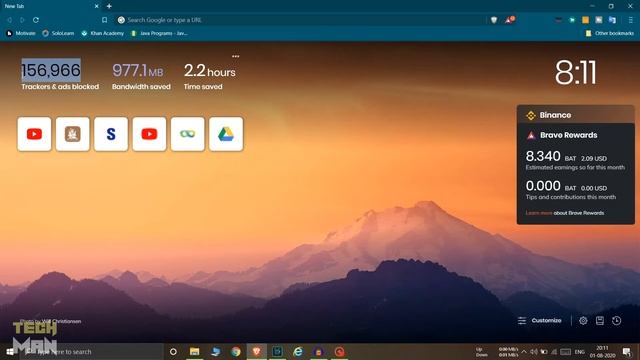Open Cortana circle icon on the taskbar
This screenshot has width=640, height=360.
coord(173,351)
